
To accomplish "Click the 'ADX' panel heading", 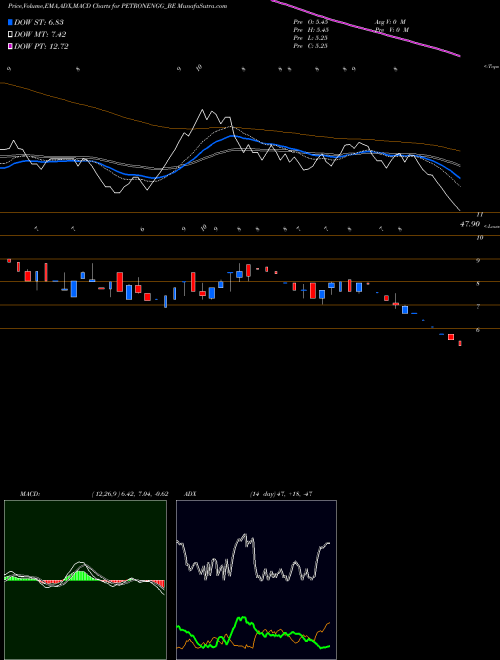I will (190, 494).
